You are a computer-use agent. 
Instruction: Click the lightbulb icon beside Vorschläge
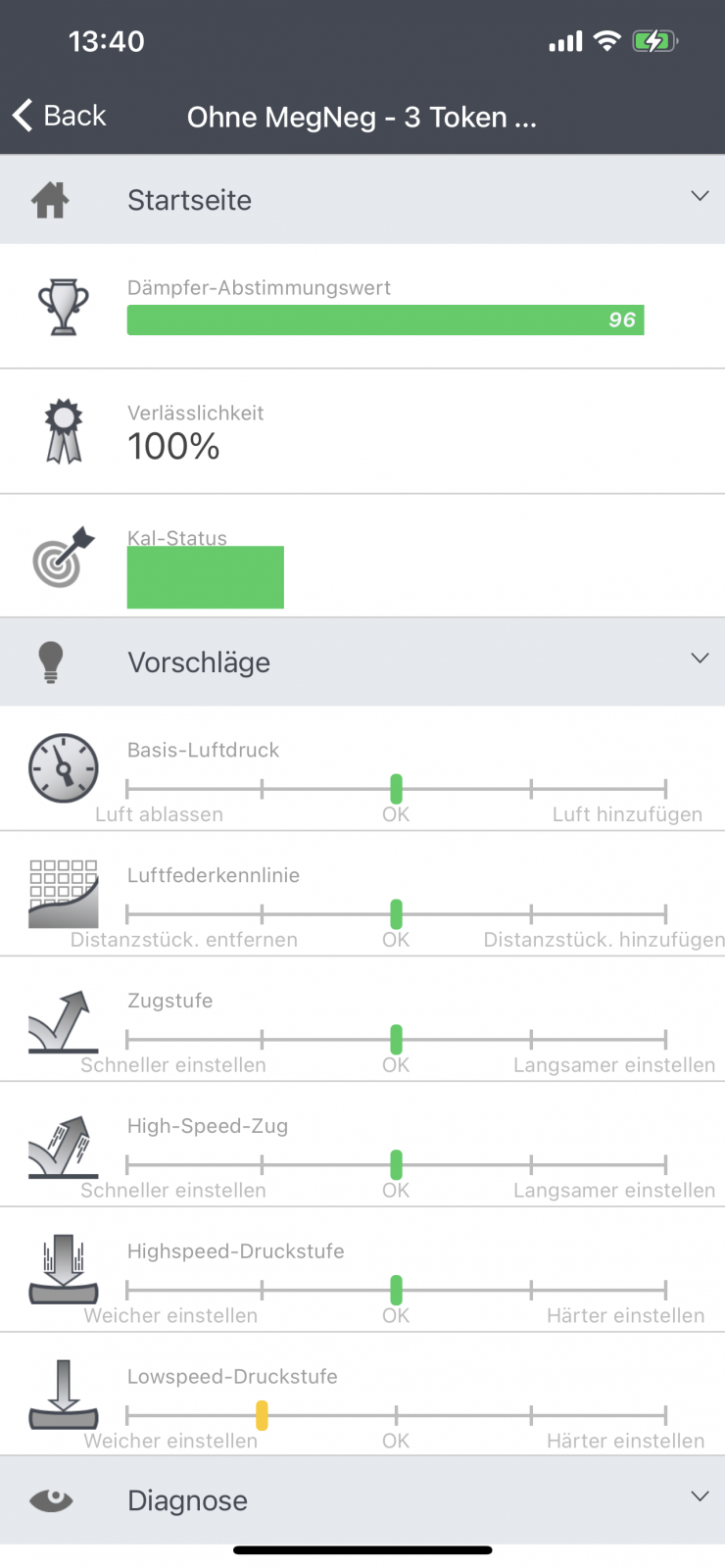click(51, 662)
